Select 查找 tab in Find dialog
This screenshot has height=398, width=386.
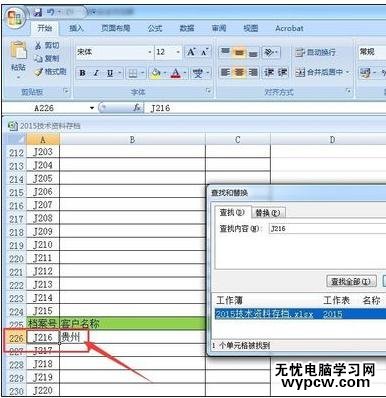(x=232, y=212)
